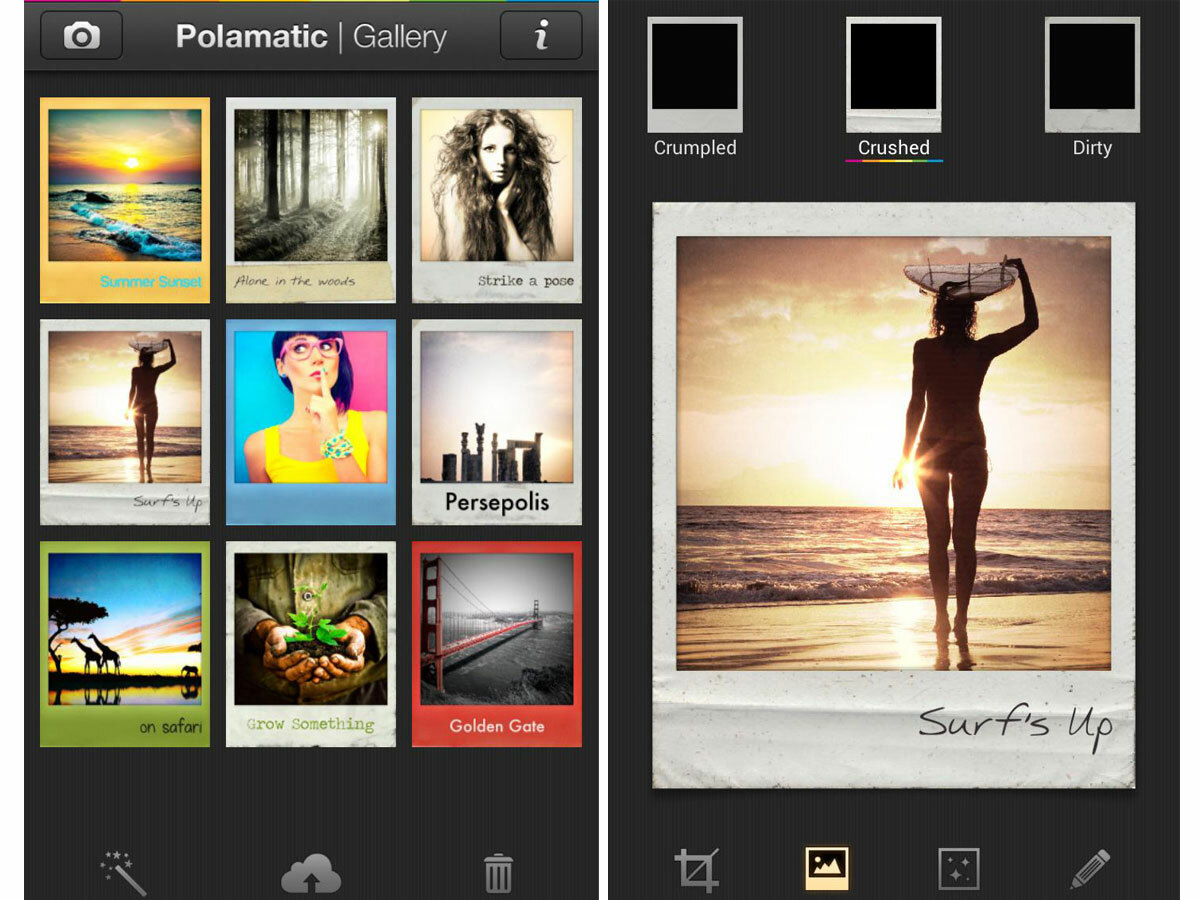Select the pencil caption icon
Viewport: 1200px width, 900px height.
[x=1090, y=869]
